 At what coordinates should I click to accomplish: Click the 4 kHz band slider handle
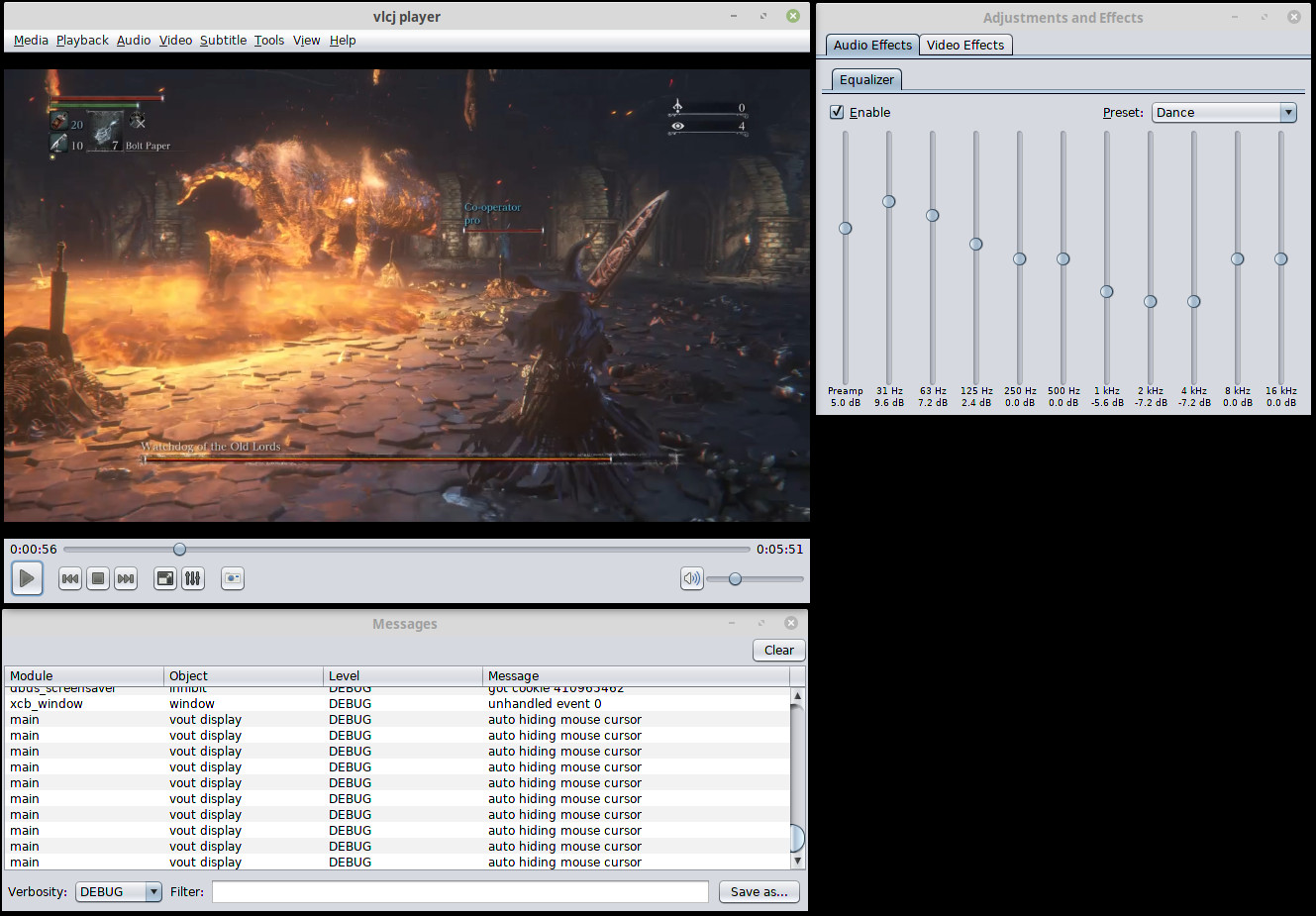coord(1194,301)
